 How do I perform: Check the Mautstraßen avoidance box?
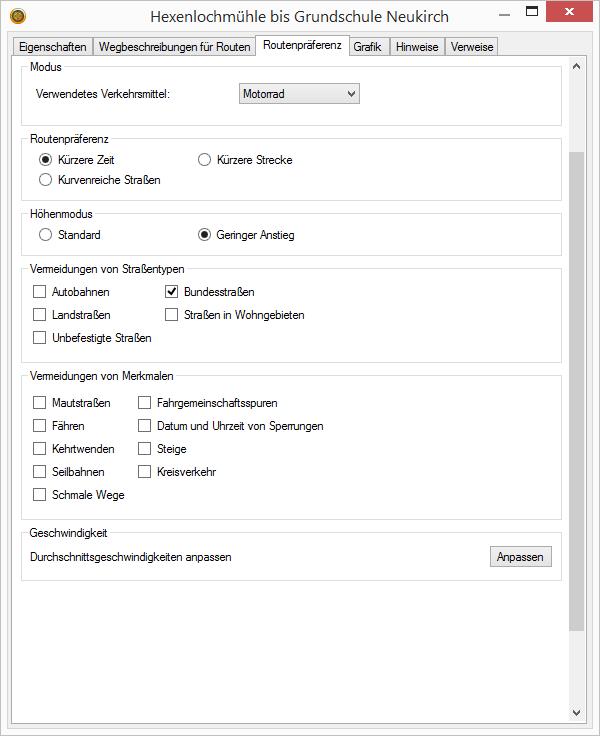(40, 403)
